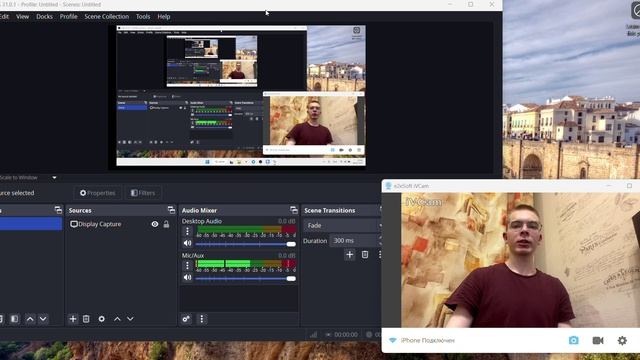
Task: Click the OBS preview canvas
Action: tap(241, 96)
